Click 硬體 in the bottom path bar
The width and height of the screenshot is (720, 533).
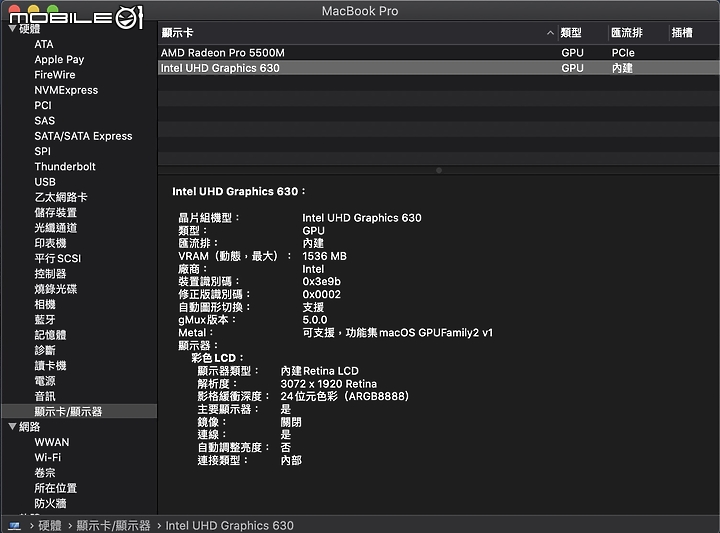[x=50, y=525]
